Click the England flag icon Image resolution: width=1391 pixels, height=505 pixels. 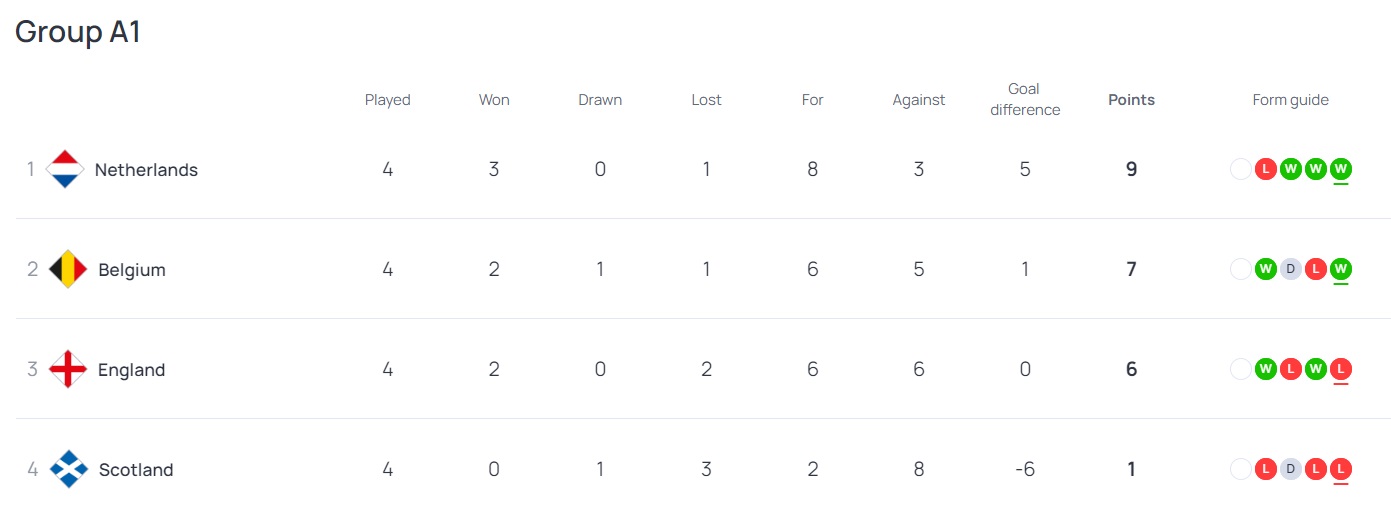[68, 369]
